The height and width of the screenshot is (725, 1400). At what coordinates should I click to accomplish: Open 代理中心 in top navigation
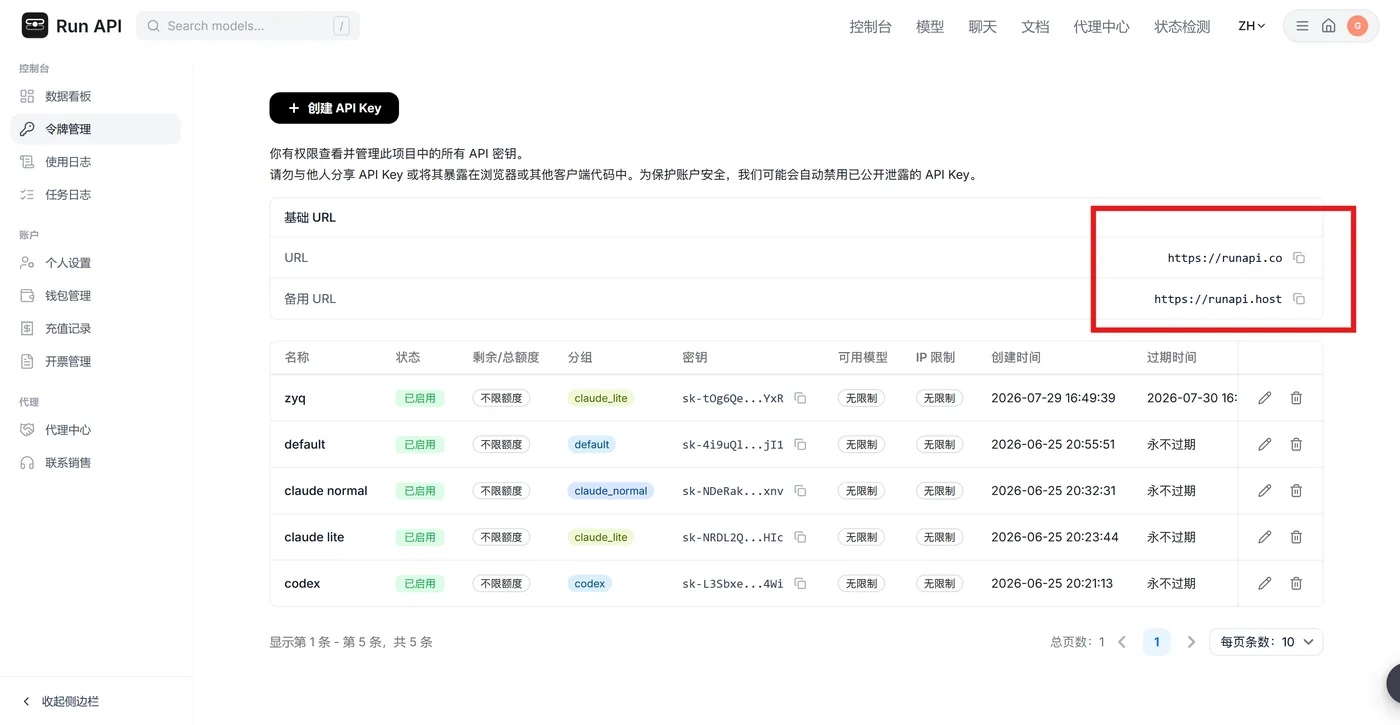(1101, 27)
